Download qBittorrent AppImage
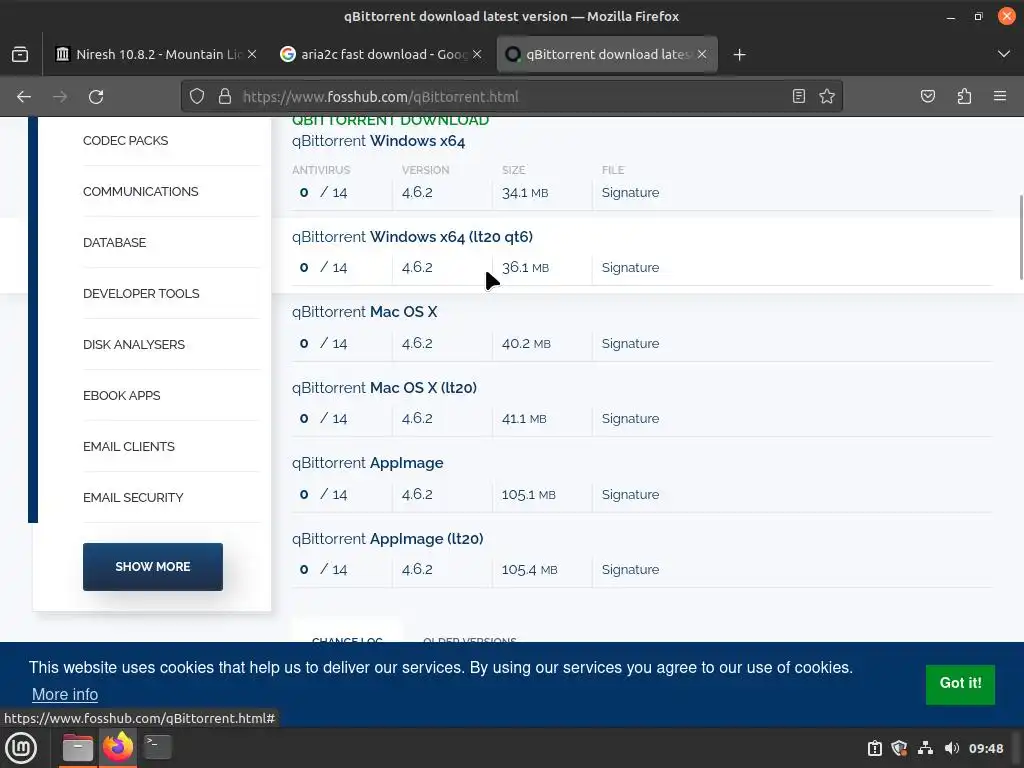The image size is (1024, 768). click(x=368, y=463)
